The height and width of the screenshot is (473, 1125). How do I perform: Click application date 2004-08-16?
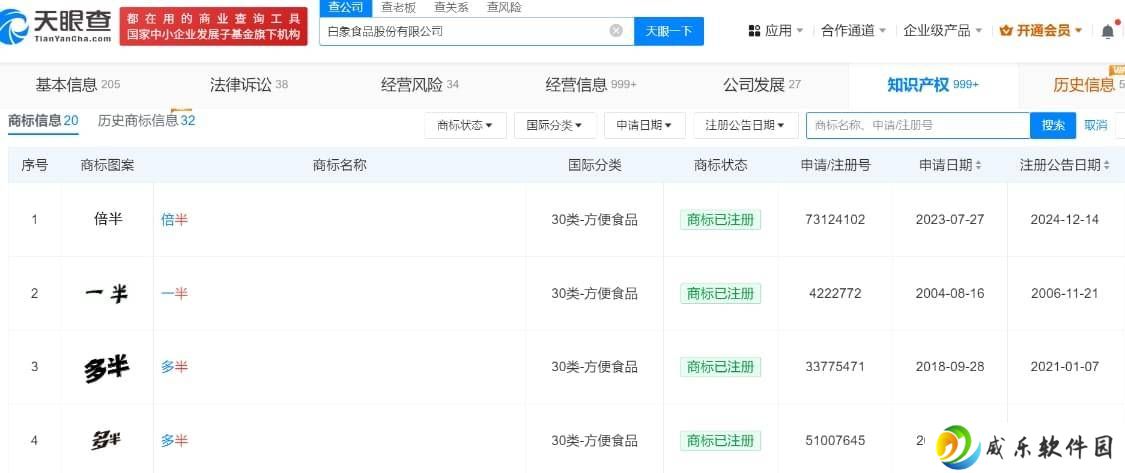(x=950, y=294)
